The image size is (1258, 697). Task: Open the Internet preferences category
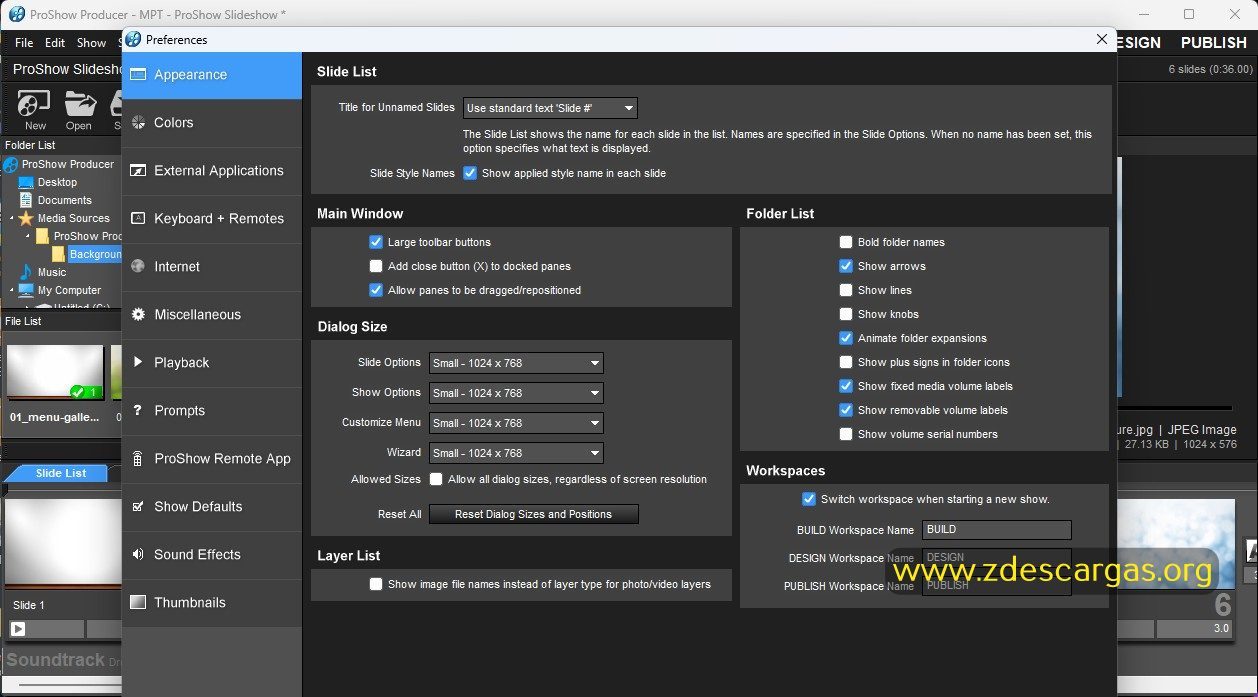coord(212,267)
